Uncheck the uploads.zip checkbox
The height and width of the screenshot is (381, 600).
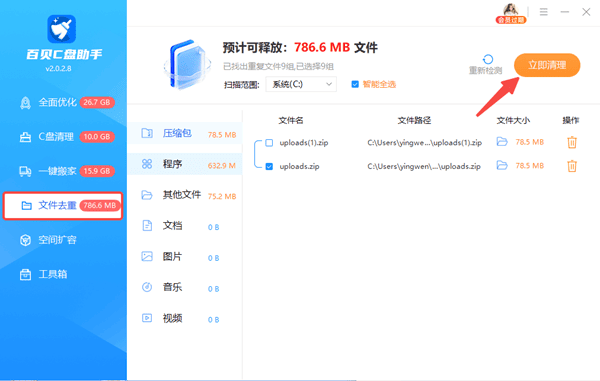pos(269,166)
